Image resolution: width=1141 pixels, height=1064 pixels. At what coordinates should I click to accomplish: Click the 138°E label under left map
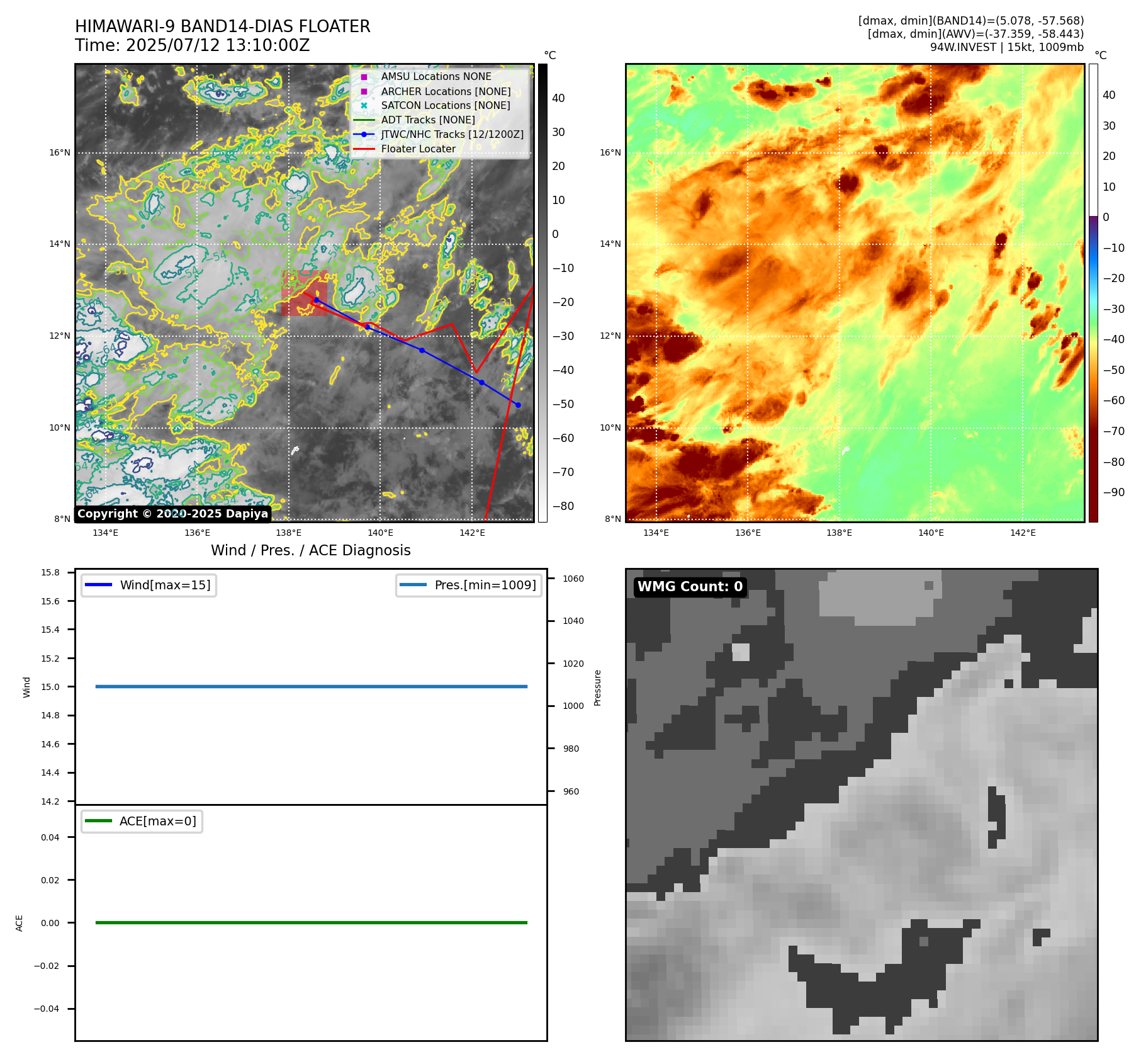[288, 533]
